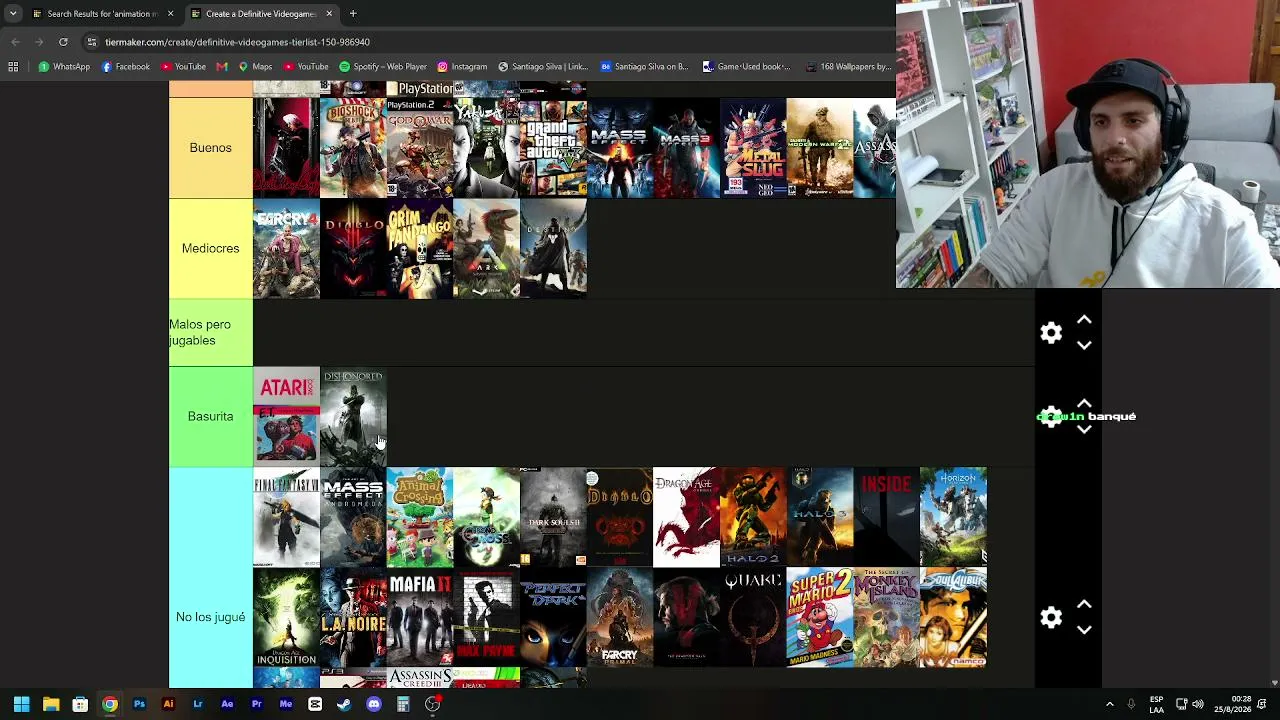Click the Malos pero jugables tier label
Viewport: 1280px width, 720px height.
pyautogui.click(x=210, y=333)
